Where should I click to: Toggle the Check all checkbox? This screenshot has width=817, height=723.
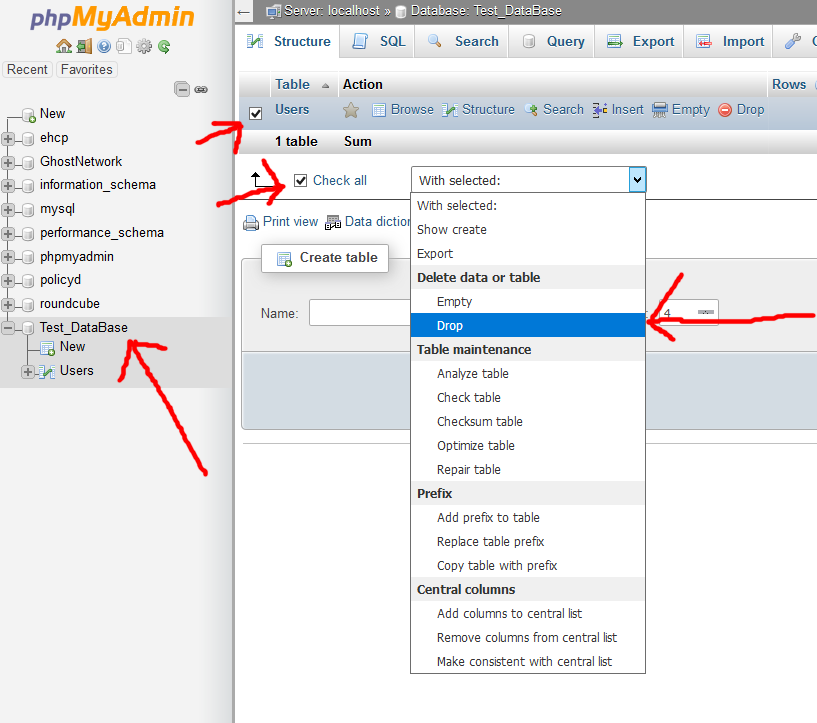point(301,181)
